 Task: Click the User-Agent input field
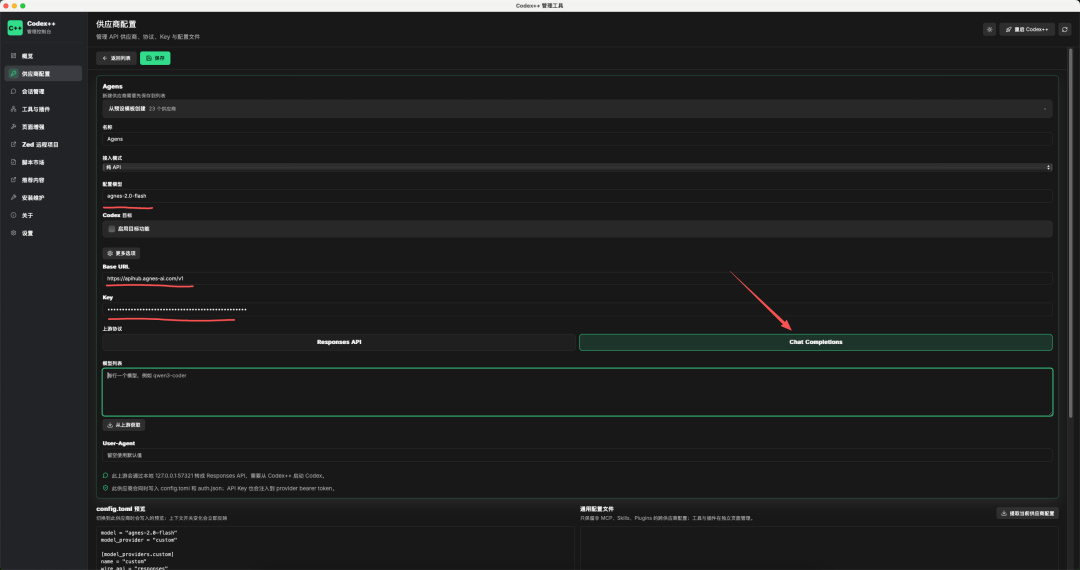tap(577, 455)
